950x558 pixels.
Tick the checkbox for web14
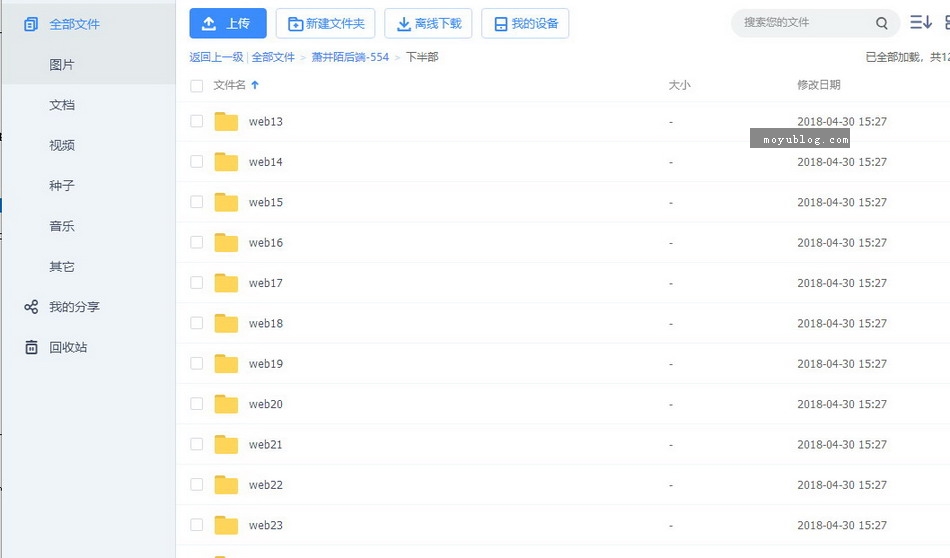tap(197, 162)
